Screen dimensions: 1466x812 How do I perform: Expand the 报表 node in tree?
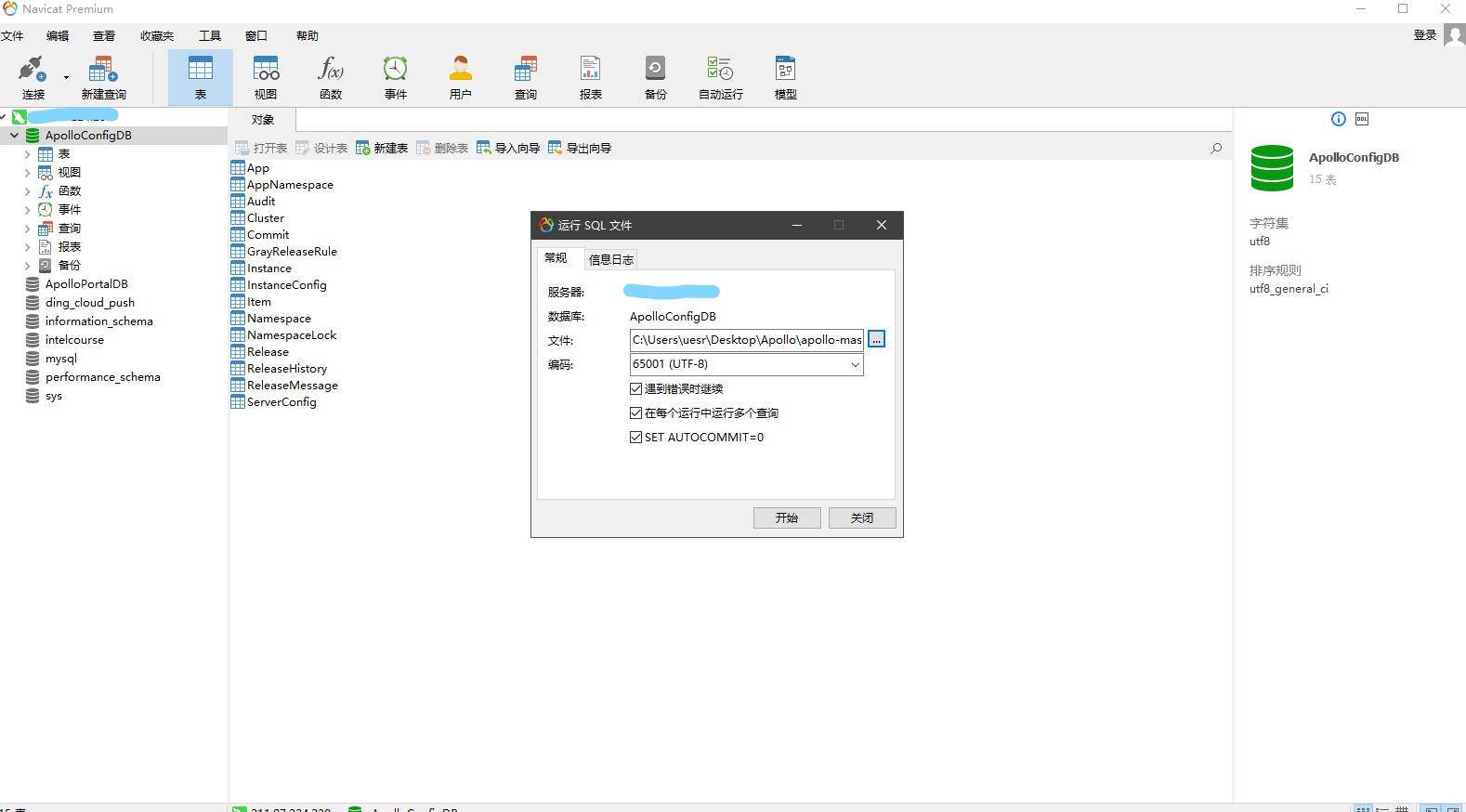(28, 247)
